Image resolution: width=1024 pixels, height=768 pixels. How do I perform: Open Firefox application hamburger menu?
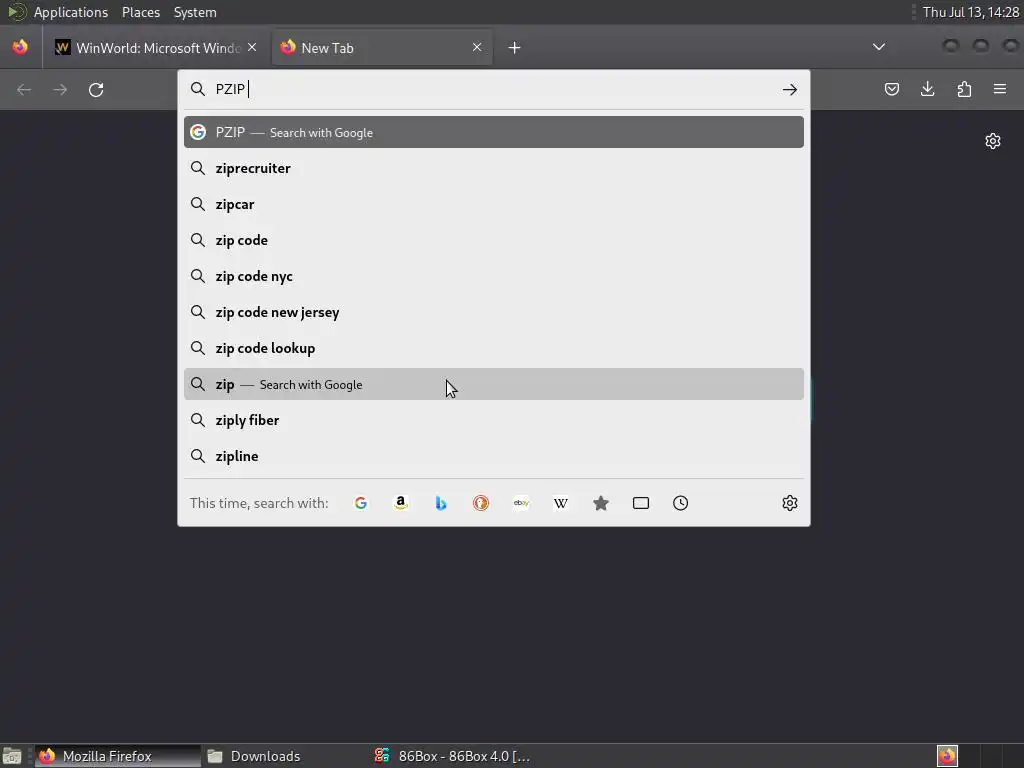[1000, 89]
